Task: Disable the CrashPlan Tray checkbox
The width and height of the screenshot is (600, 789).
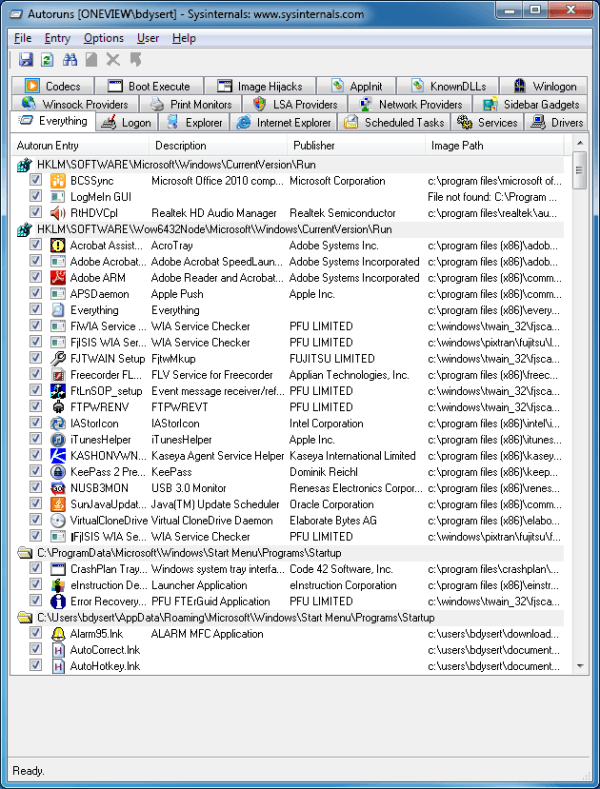Action: tap(35, 568)
